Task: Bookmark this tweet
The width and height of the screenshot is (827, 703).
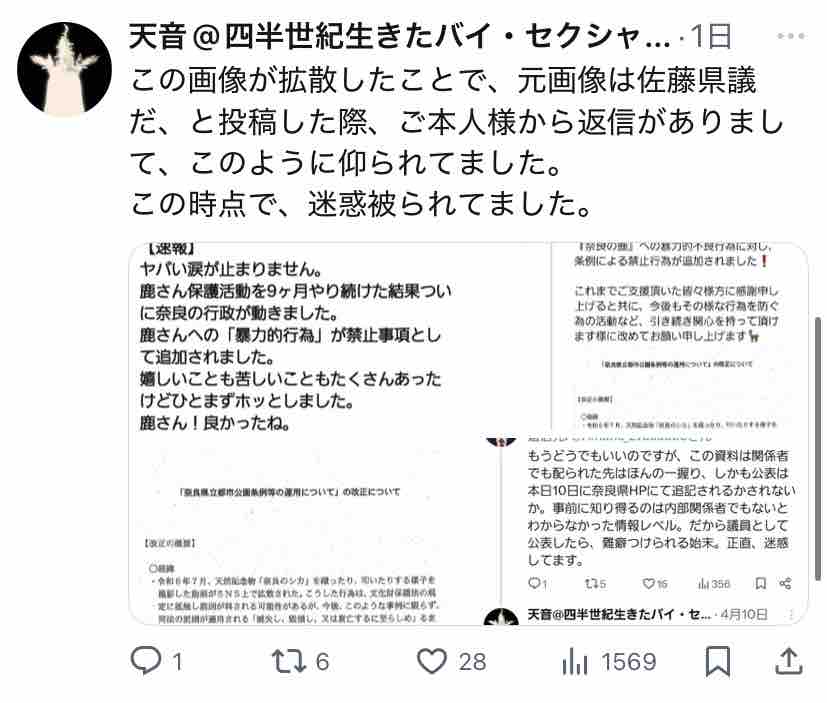Action: [x=718, y=661]
